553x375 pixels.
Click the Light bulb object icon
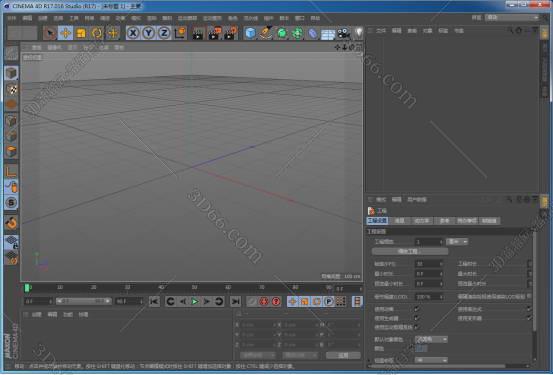358,33
